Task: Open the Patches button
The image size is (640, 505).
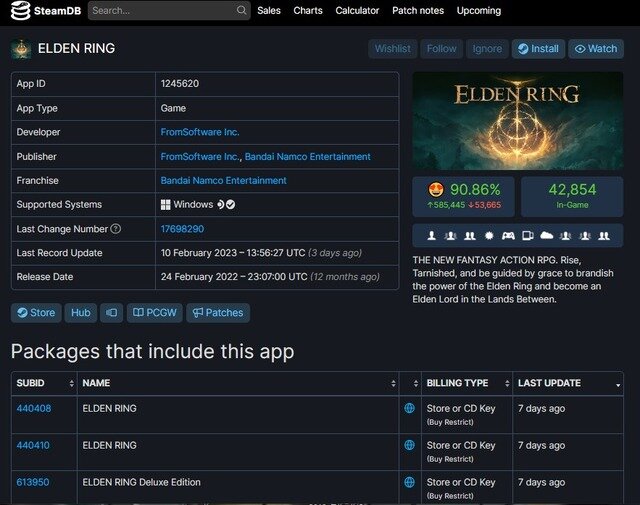Action: pyautogui.click(x=218, y=313)
